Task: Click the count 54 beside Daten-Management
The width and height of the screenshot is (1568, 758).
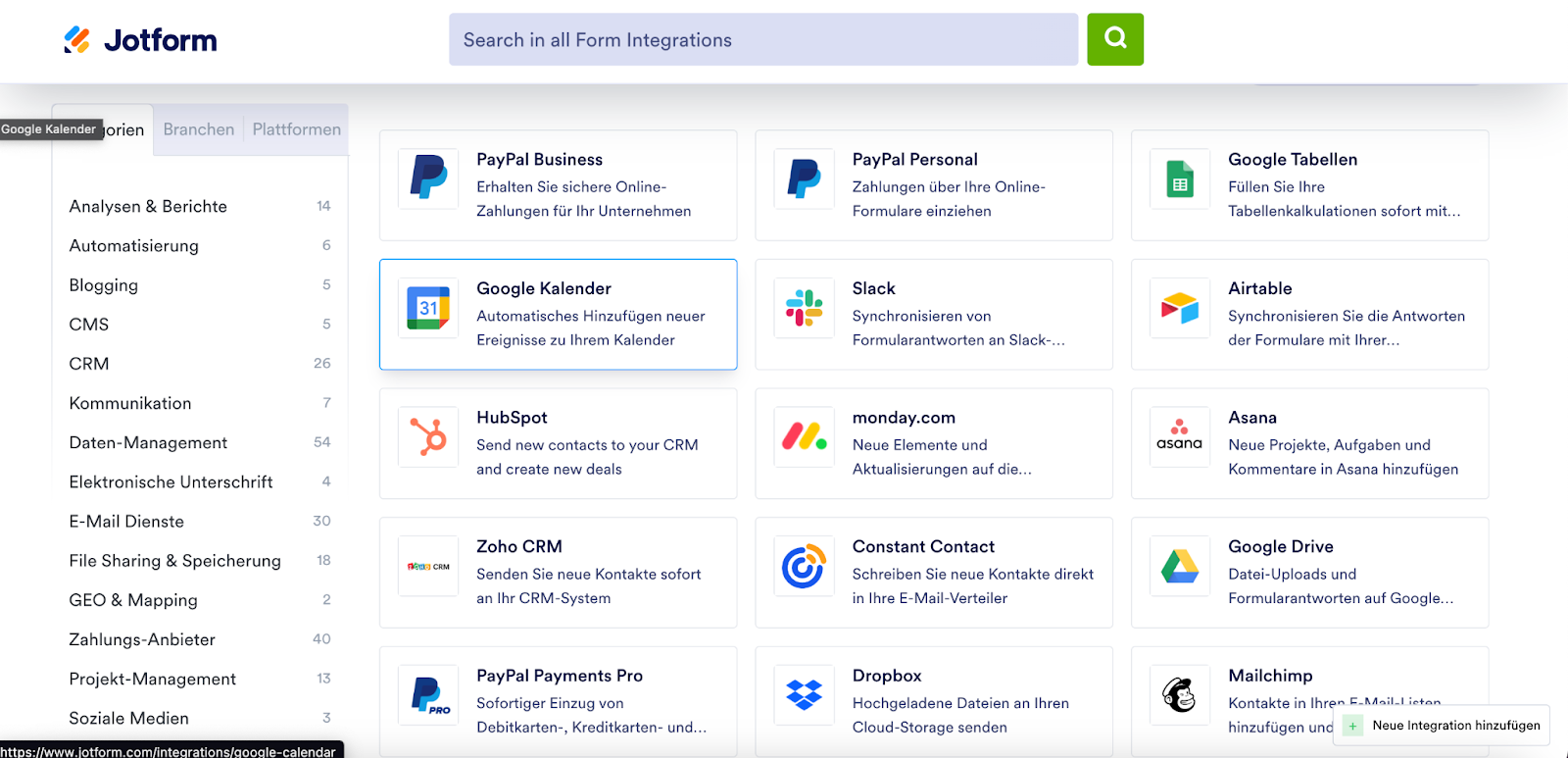Action: pos(321,442)
